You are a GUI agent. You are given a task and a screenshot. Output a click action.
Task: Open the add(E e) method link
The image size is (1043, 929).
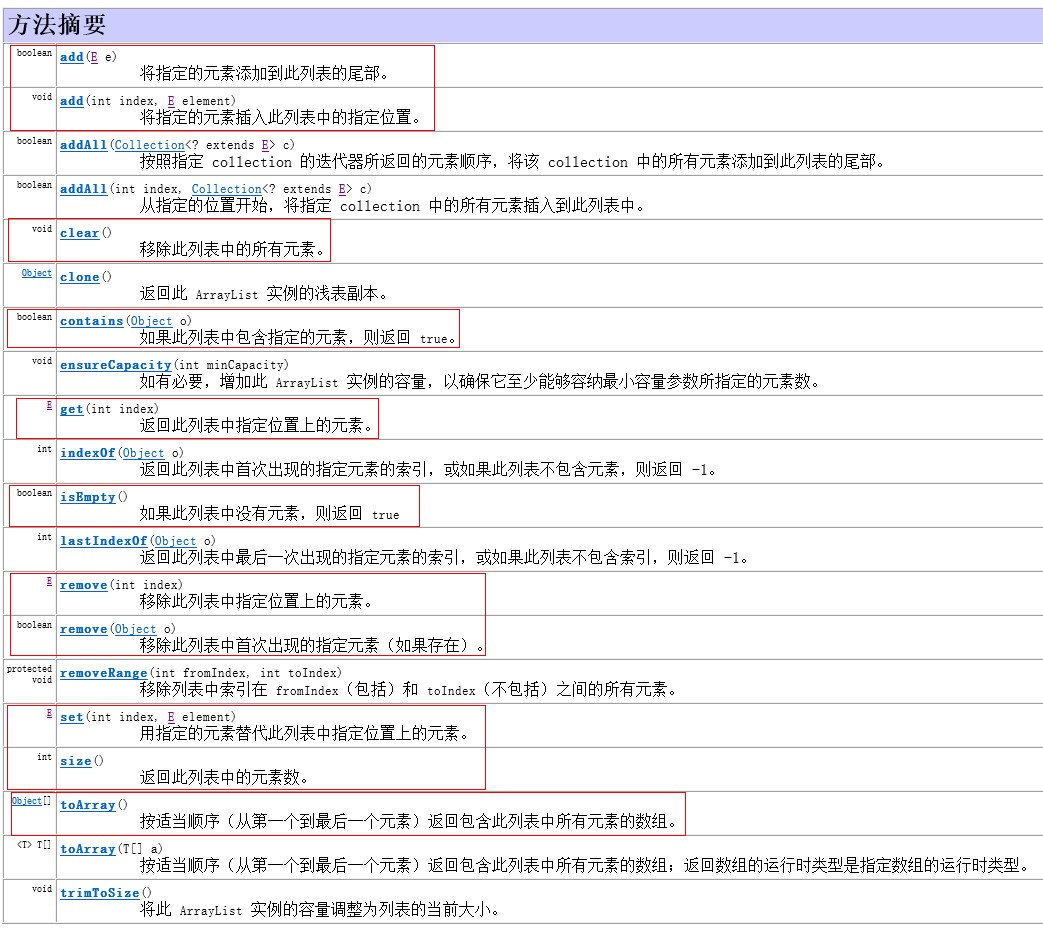72,57
